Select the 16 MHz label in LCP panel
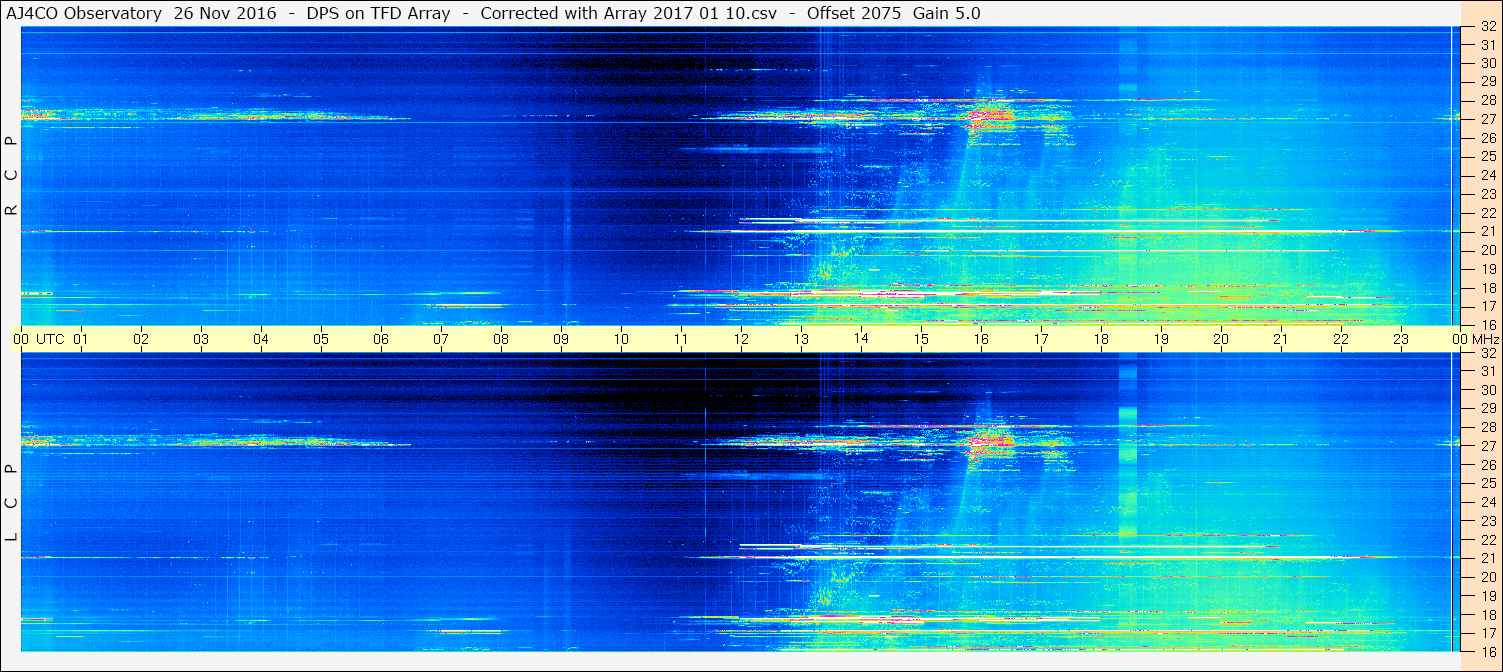This screenshot has height=672, width=1503. tap(1487, 651)
